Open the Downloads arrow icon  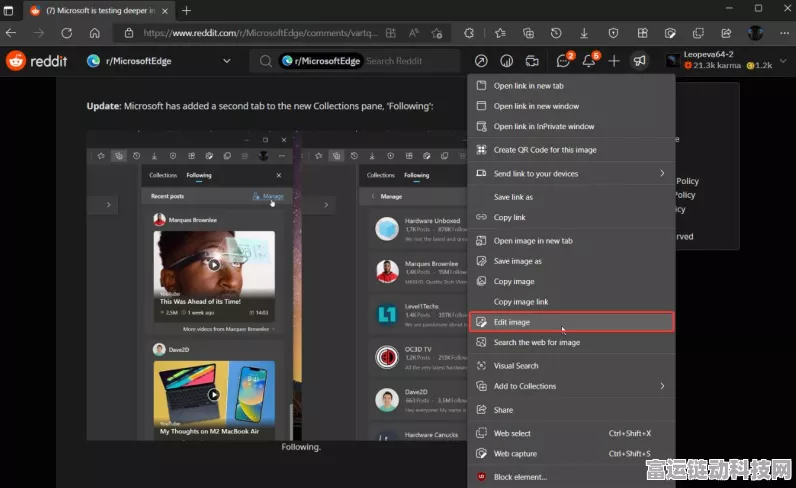coord(584,33)
